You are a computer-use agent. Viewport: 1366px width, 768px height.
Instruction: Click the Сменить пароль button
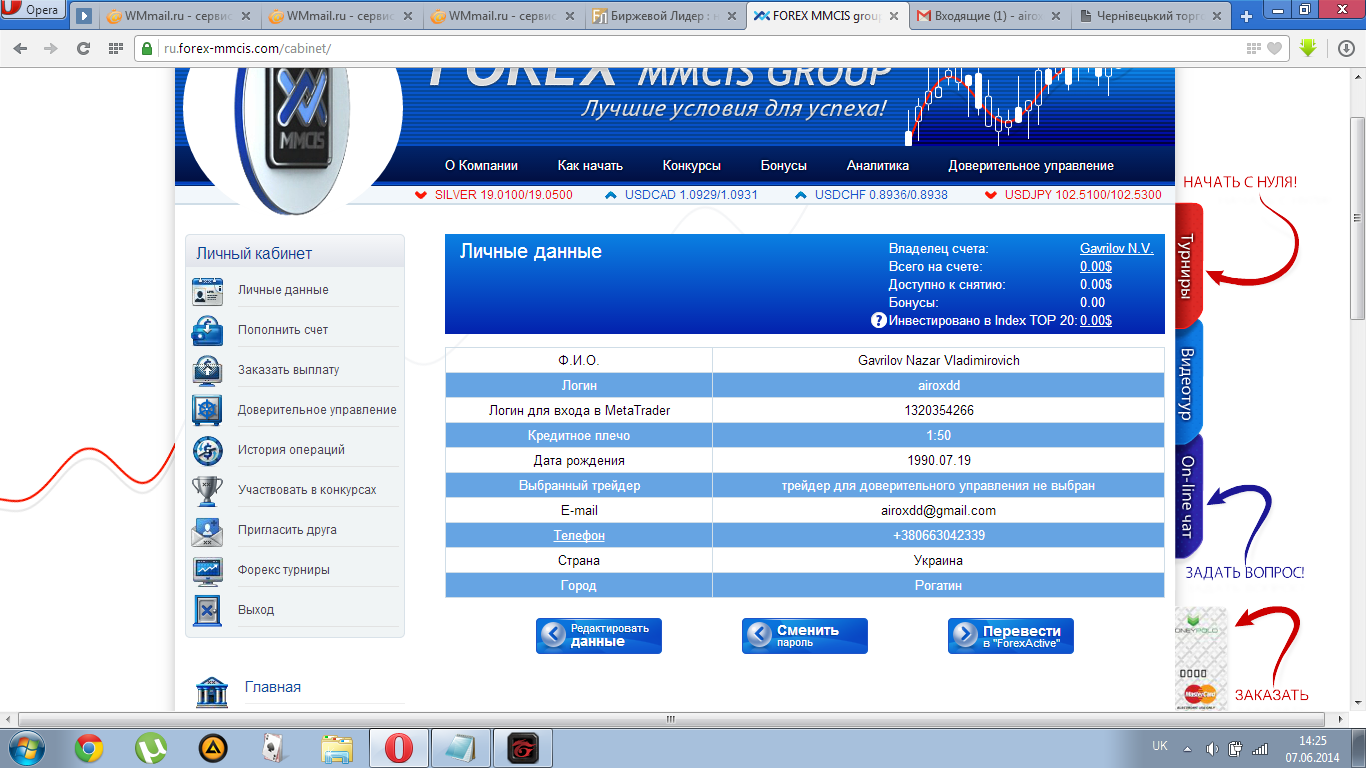[805, 635]
